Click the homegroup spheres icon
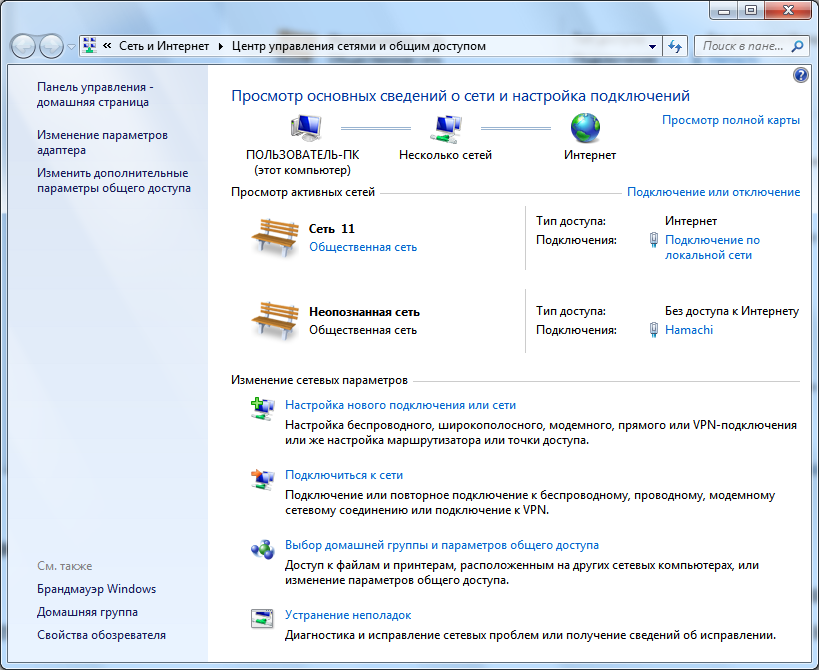Viewport: 819px width, 670px height. (262, 549)
